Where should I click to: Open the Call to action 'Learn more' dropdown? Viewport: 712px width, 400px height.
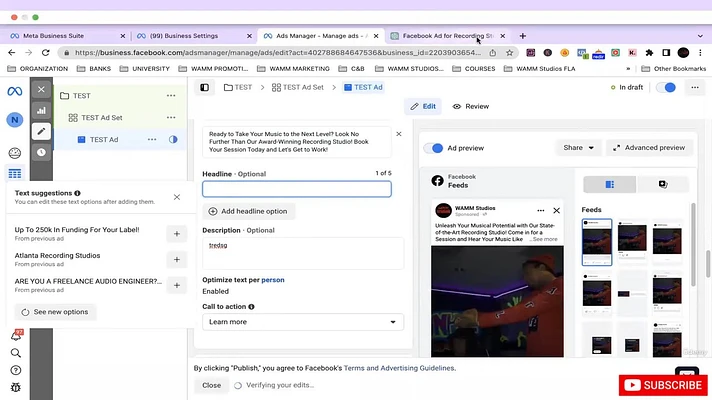point(303,322)
